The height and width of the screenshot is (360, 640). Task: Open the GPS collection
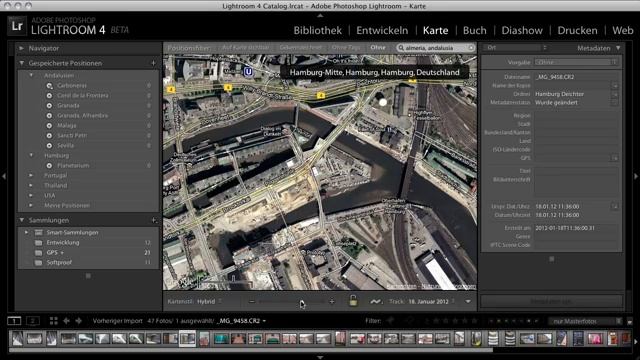[x=55, y=253]
